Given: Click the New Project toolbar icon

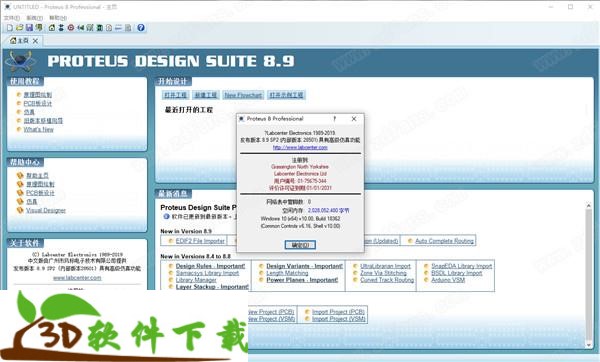Looking at the screenshot, I should [x=10, y=28].
